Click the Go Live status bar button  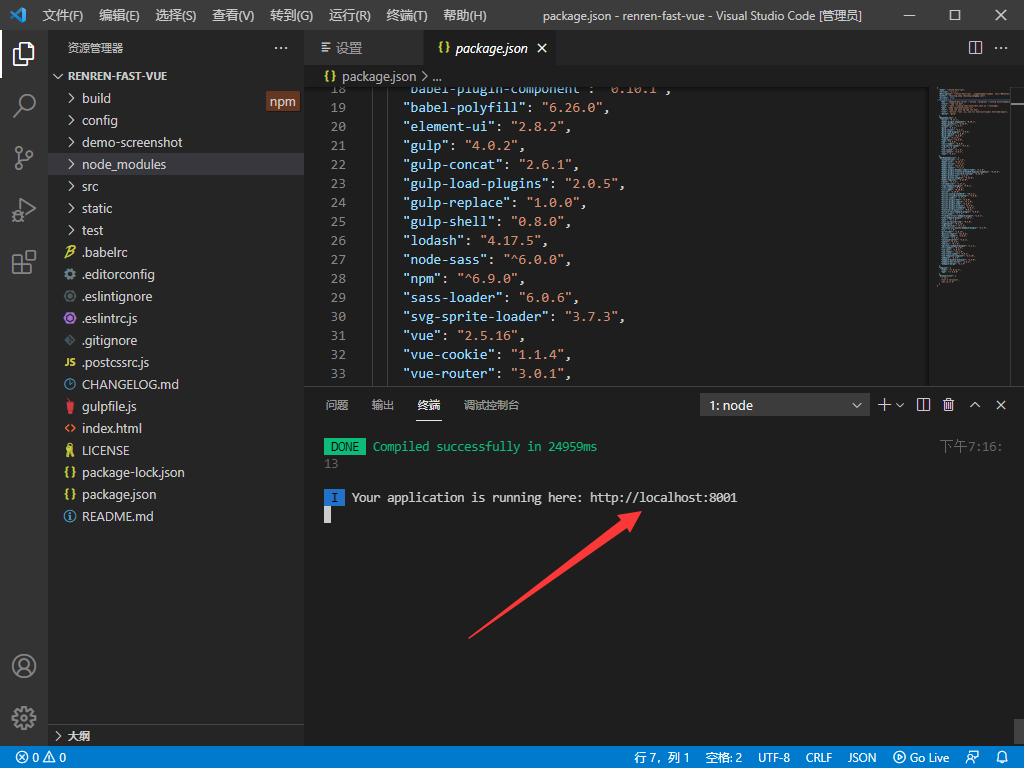pos(921,758)
